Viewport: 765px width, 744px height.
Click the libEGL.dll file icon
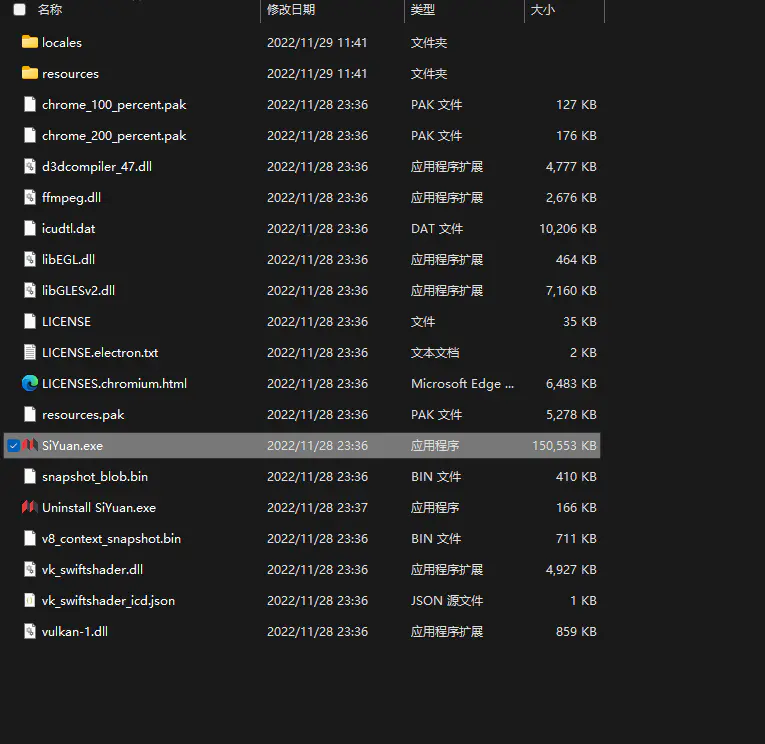[x=30, y=259]
